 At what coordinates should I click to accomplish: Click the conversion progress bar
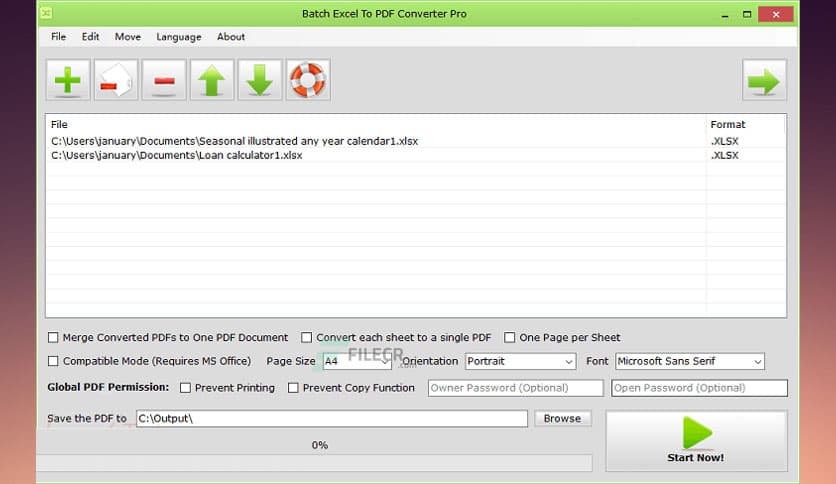[315, 463]
